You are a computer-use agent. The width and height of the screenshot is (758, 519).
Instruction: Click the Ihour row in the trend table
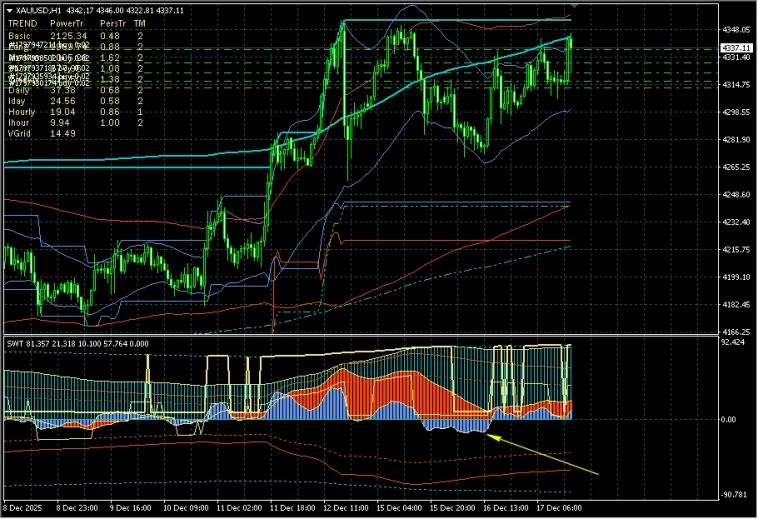pyautogui.click(x=20, y=123)
